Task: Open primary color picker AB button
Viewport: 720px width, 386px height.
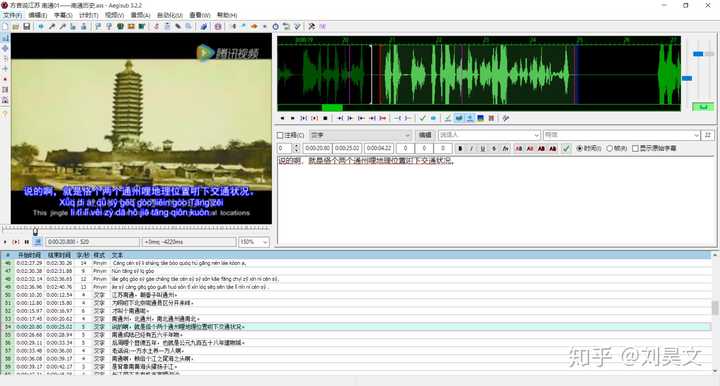Action: (518, 148)
